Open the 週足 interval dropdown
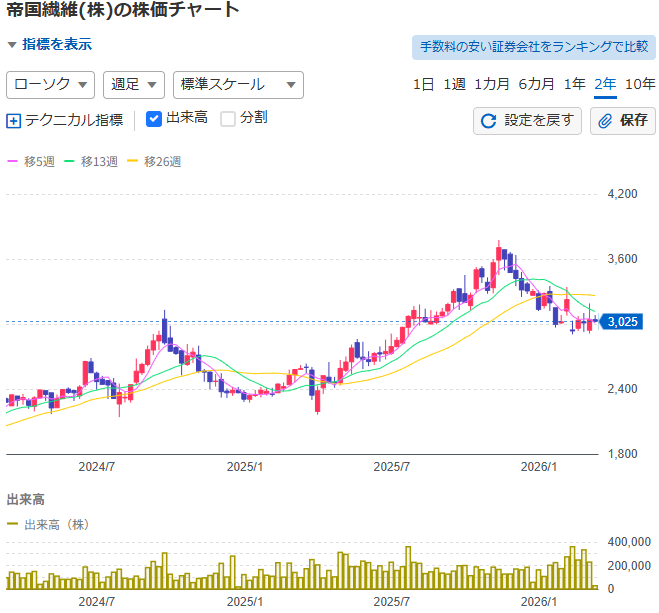659x613 pixels. (x=133, y=85)
